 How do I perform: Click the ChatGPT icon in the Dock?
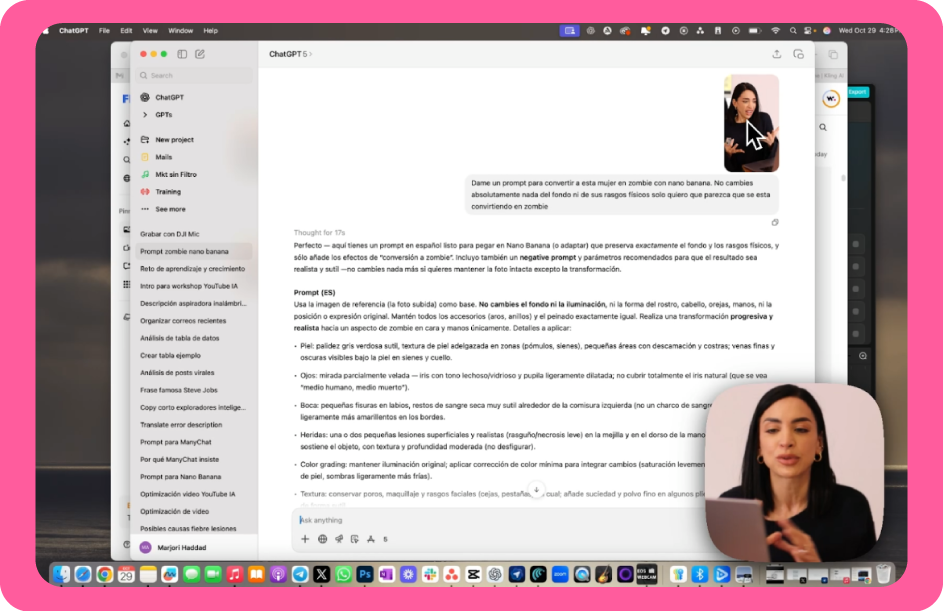pyautogui.click(x=495, y=574)
